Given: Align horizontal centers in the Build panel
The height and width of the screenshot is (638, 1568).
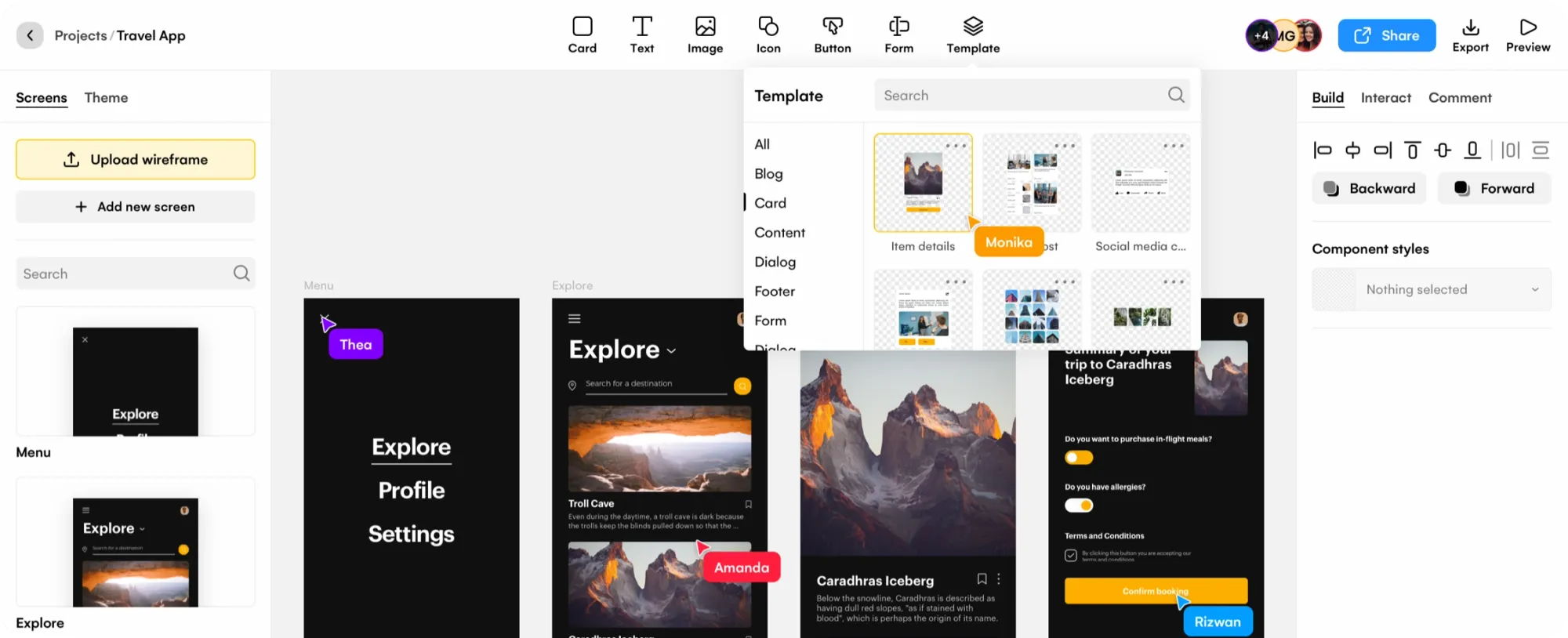Looking at the screenshot, I should coord(1352,150).
